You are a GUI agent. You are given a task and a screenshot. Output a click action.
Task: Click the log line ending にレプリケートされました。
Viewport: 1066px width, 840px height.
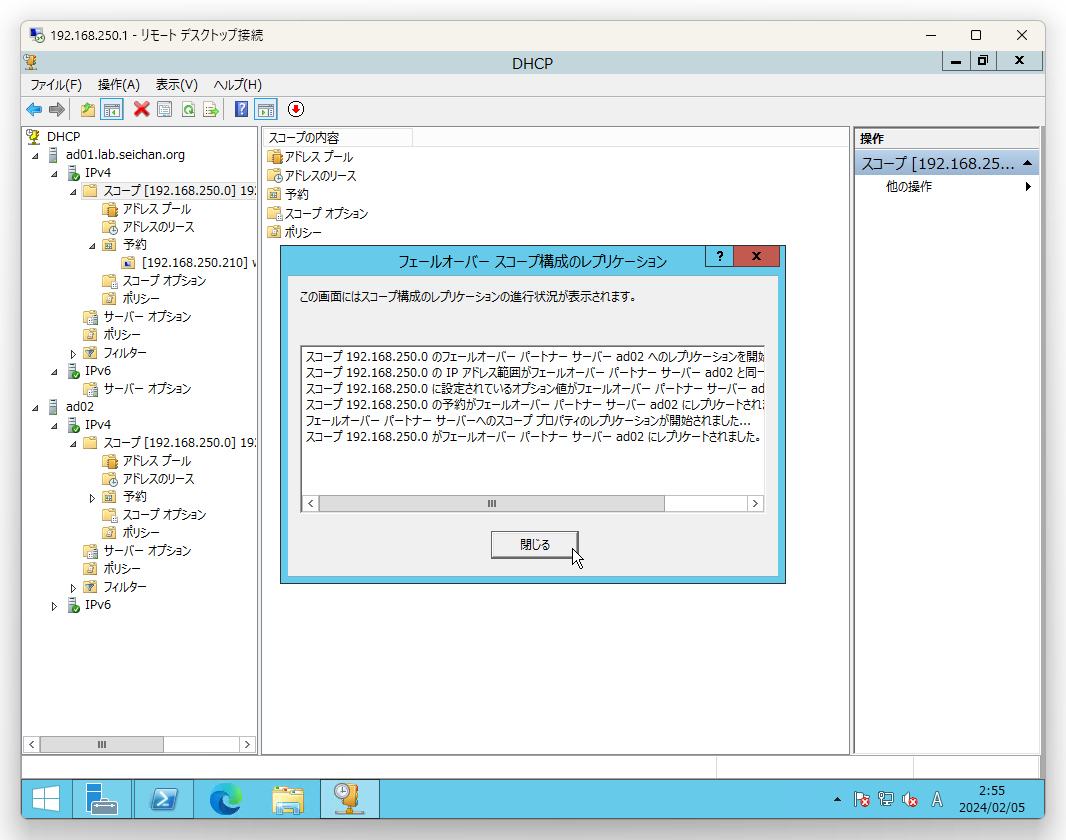(533, 436)
